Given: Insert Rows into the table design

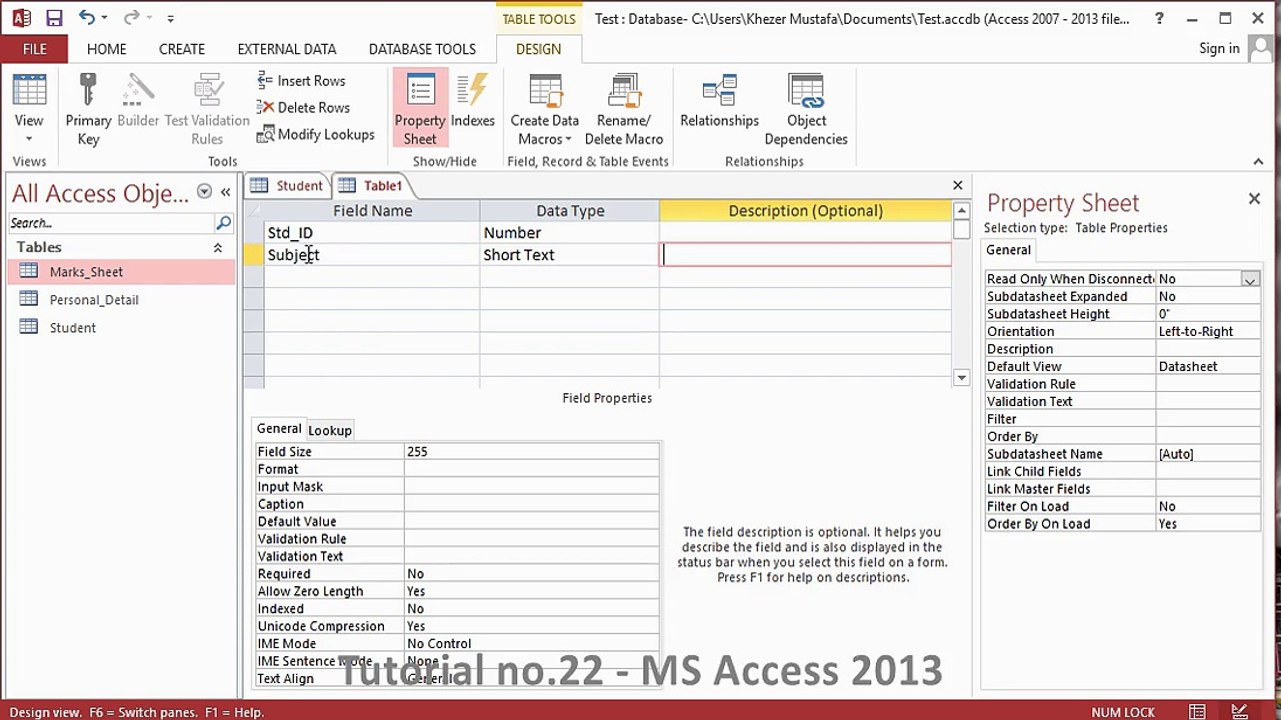Looking at the screenshot, I should [x=301, y=81].
